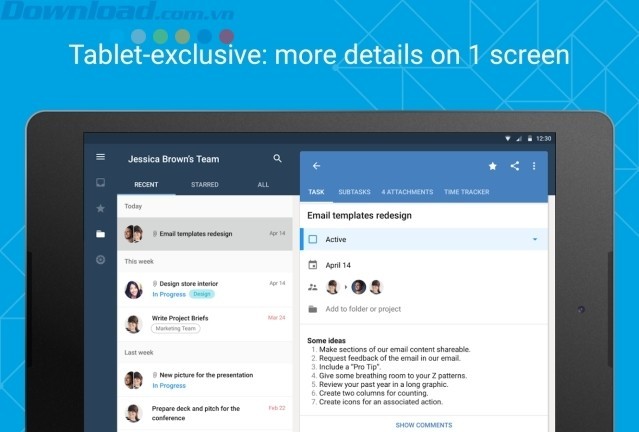Viewport: 639px width, 432px height.
Task: Open the inbox sidebar icon
Action: click(100, 183)
